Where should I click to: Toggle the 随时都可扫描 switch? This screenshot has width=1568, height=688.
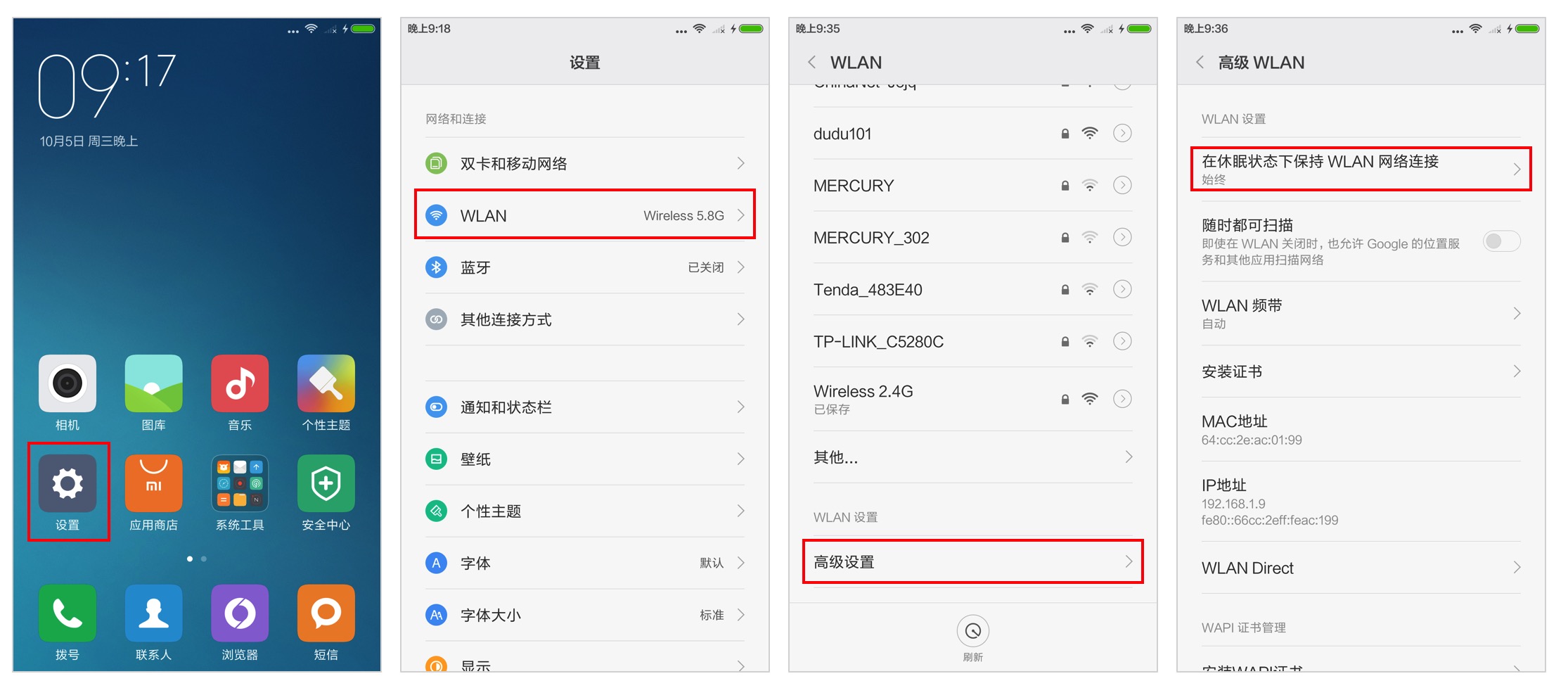tap(1501, 241)
